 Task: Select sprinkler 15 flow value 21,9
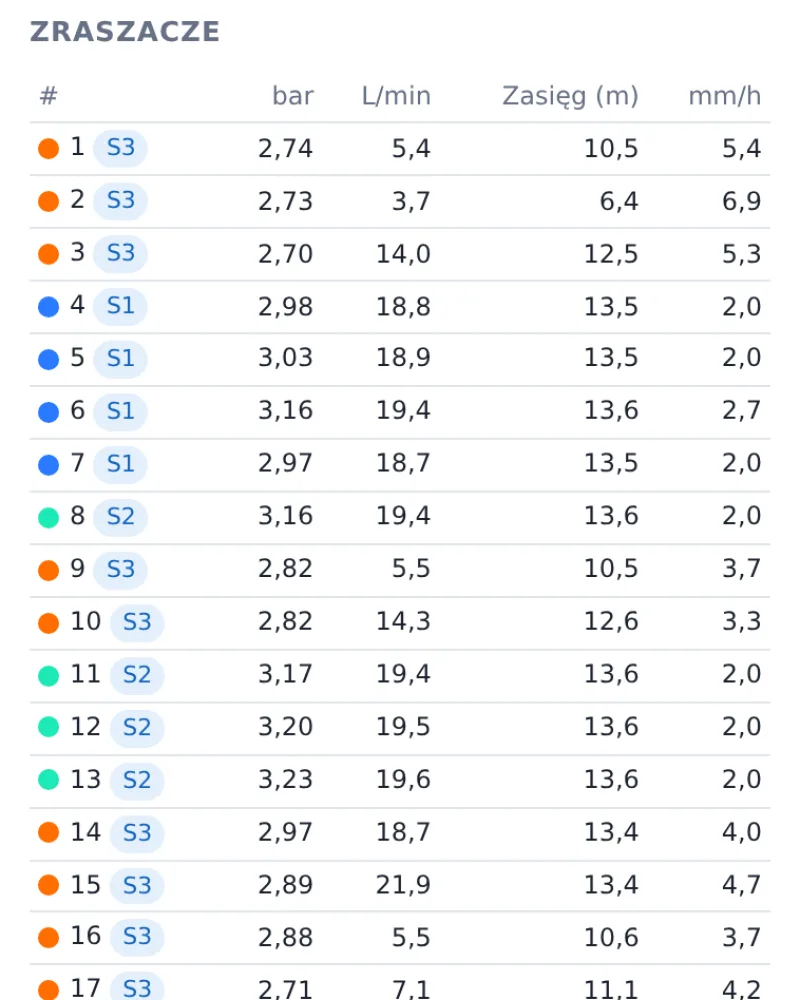(403, 885)
